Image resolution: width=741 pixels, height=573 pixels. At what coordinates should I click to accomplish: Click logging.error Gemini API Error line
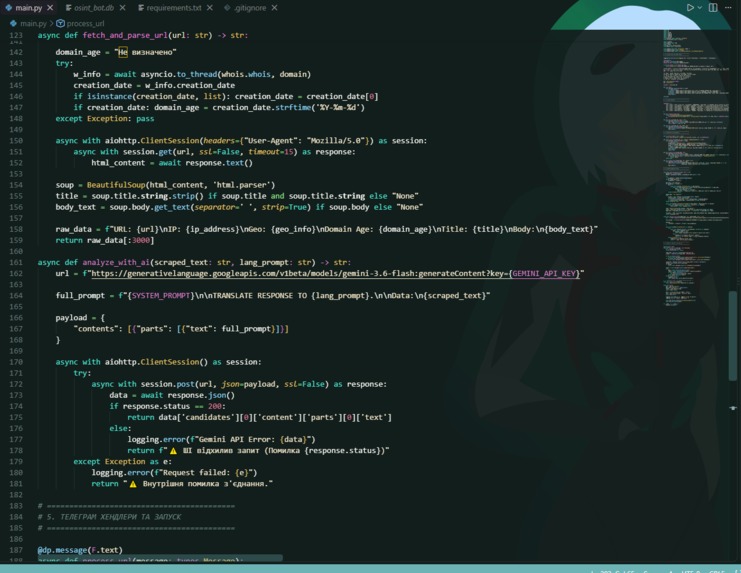[x=221, y=439]
